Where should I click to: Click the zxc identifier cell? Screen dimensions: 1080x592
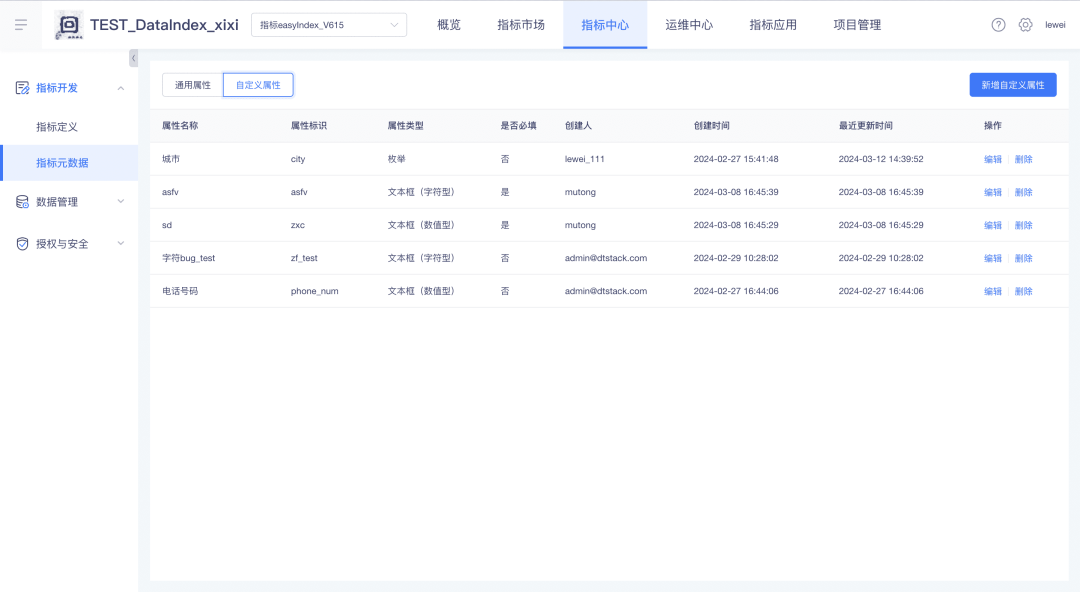point(298,225)
